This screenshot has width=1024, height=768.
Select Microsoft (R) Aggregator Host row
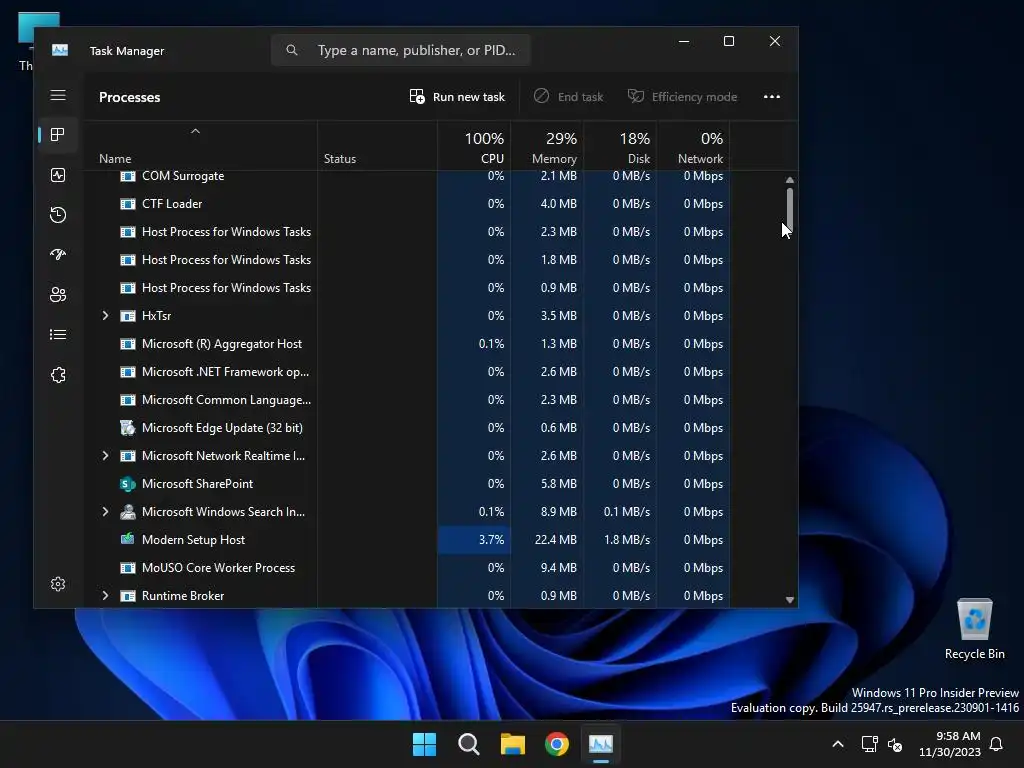tap(407, 344)
